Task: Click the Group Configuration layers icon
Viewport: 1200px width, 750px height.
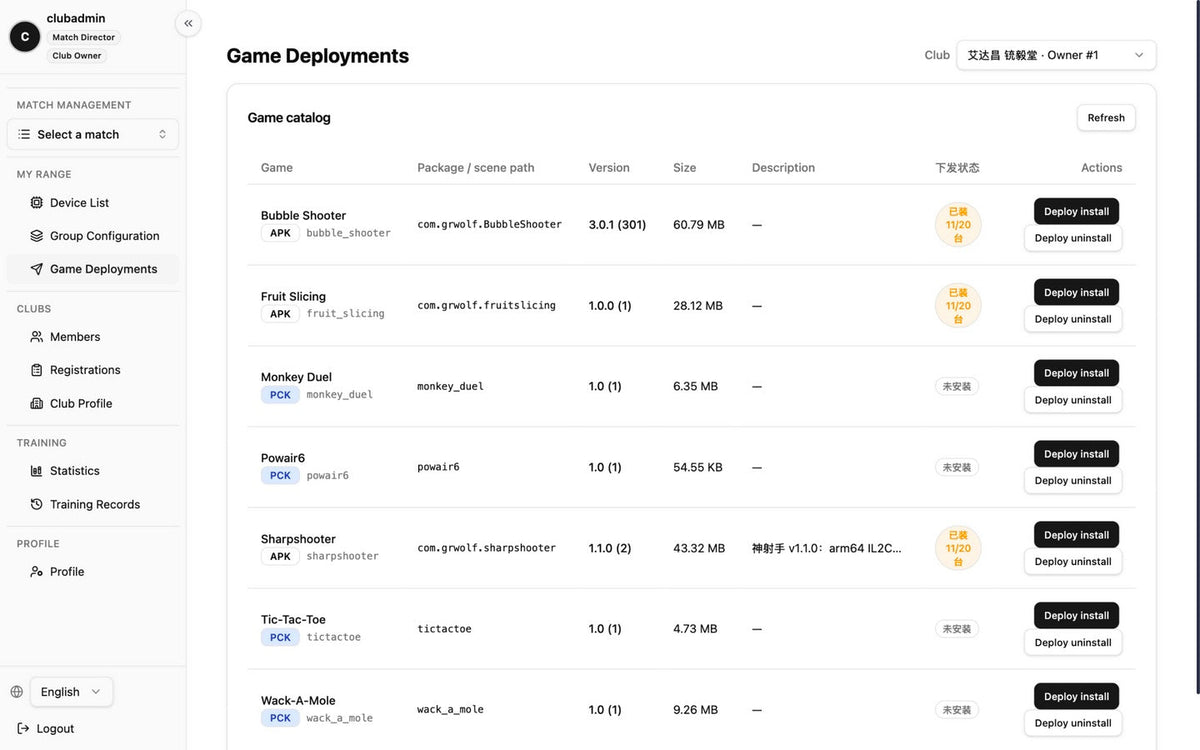Action: click(37, 236)
